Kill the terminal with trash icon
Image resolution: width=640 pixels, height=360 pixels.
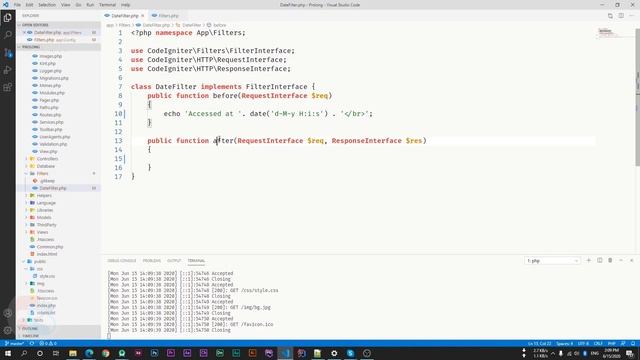tap(610, 260)
